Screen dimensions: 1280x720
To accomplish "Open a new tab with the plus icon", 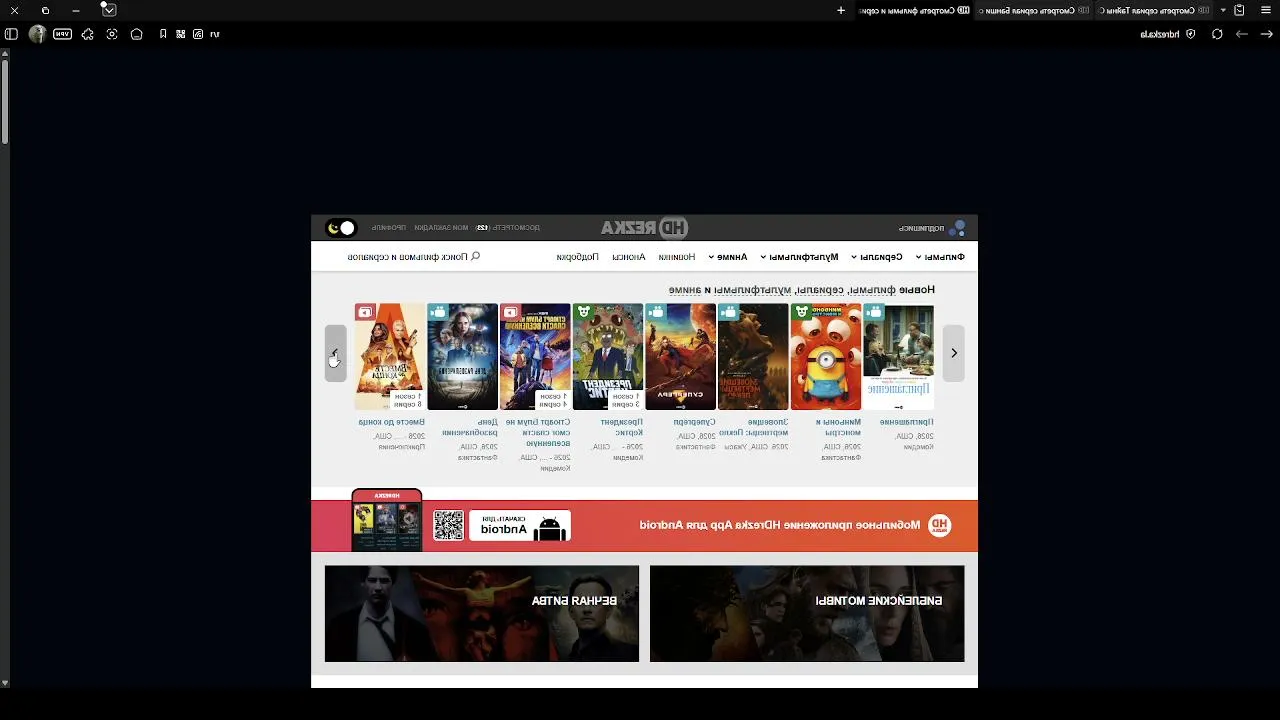I will click(841, 10).
